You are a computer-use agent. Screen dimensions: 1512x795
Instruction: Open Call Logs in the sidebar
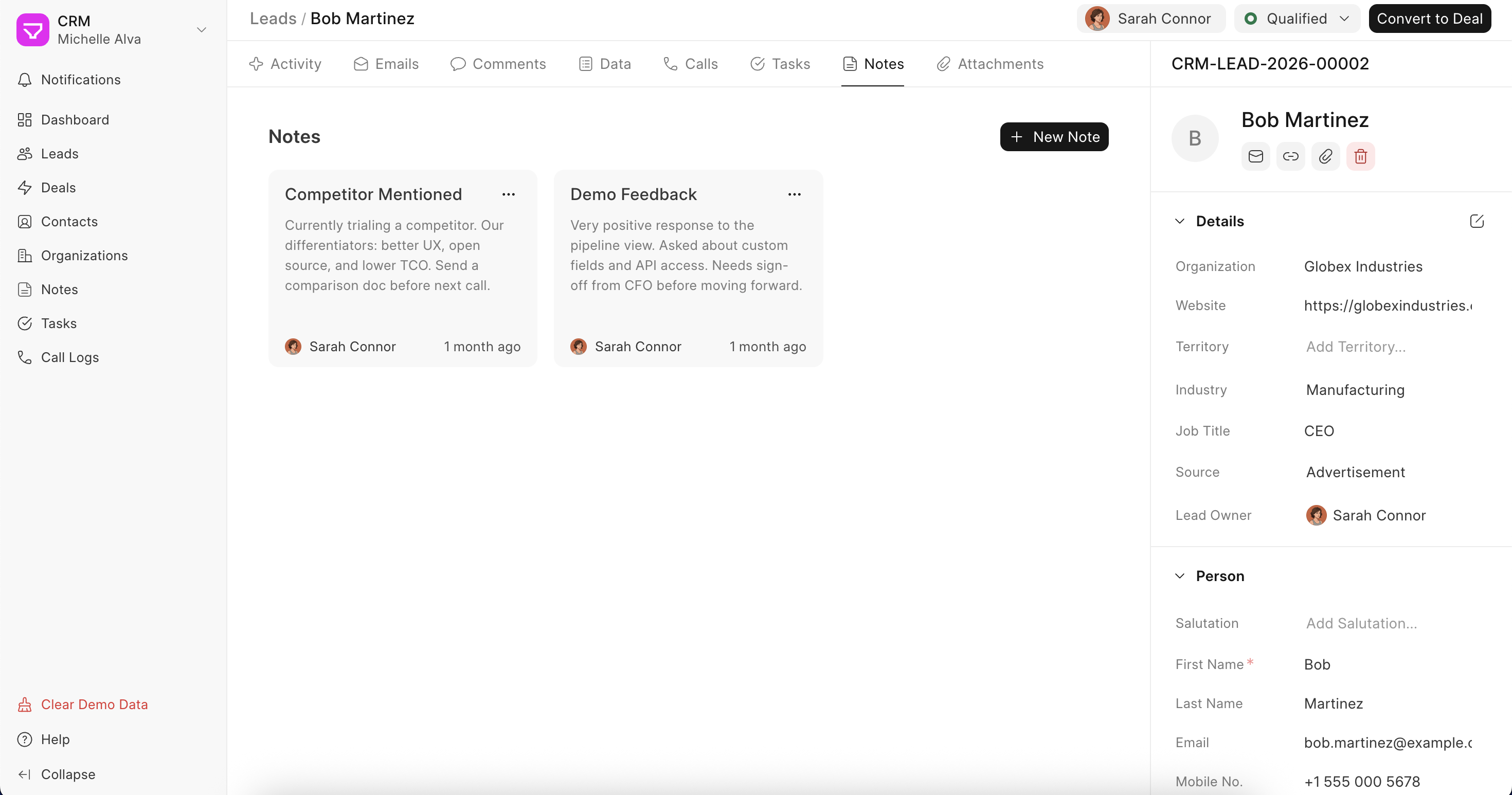[69, 357]
